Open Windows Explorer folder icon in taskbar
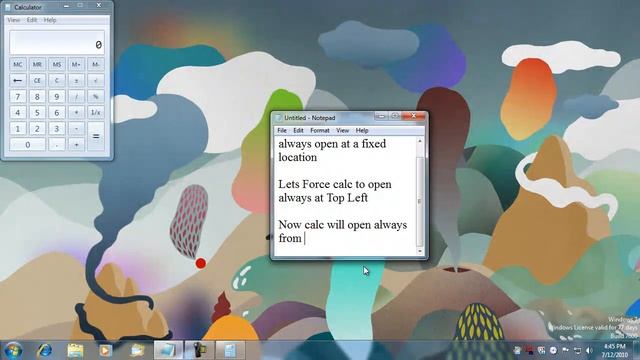Screen dimensions: 640x360 76,351
